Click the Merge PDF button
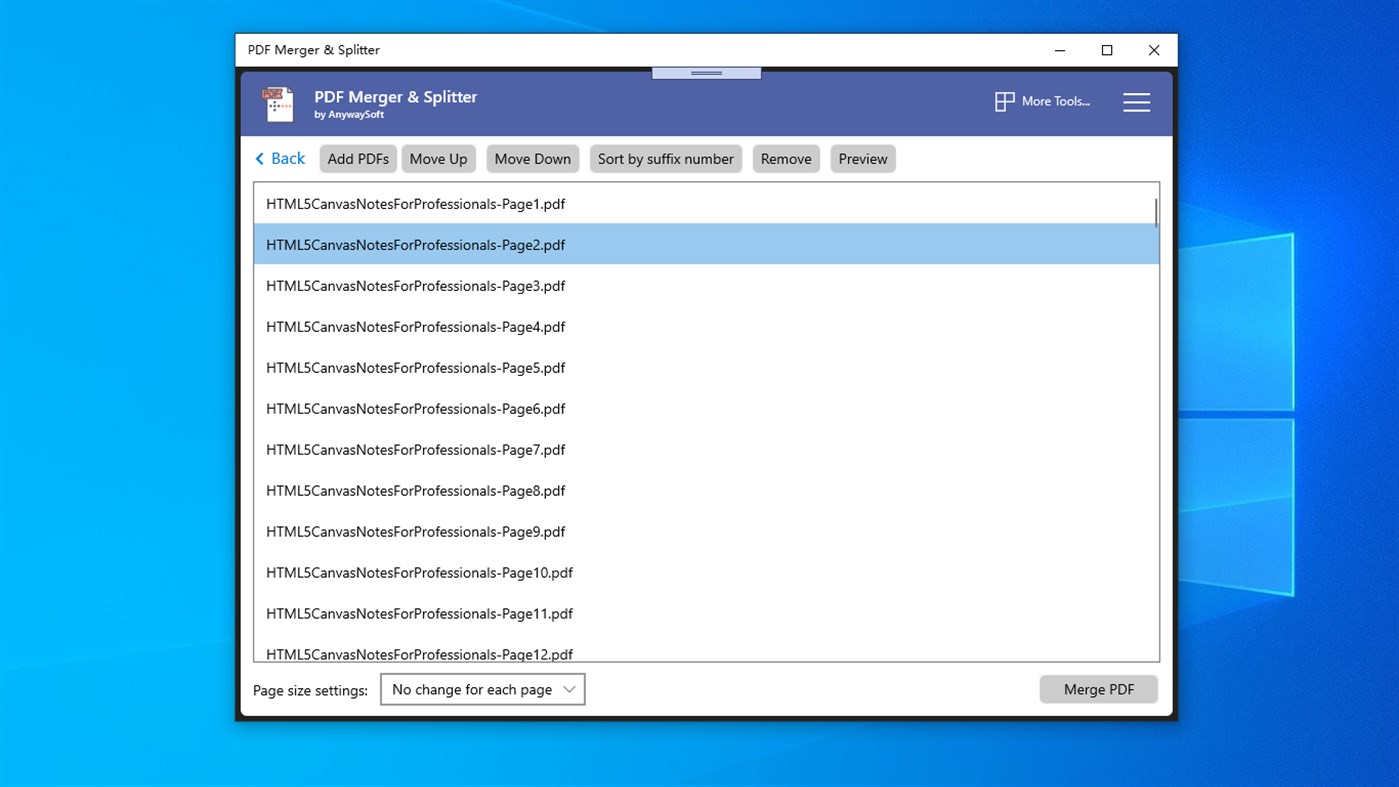Viewport: 1399px width, 787px height. (x=1098, y=689)
